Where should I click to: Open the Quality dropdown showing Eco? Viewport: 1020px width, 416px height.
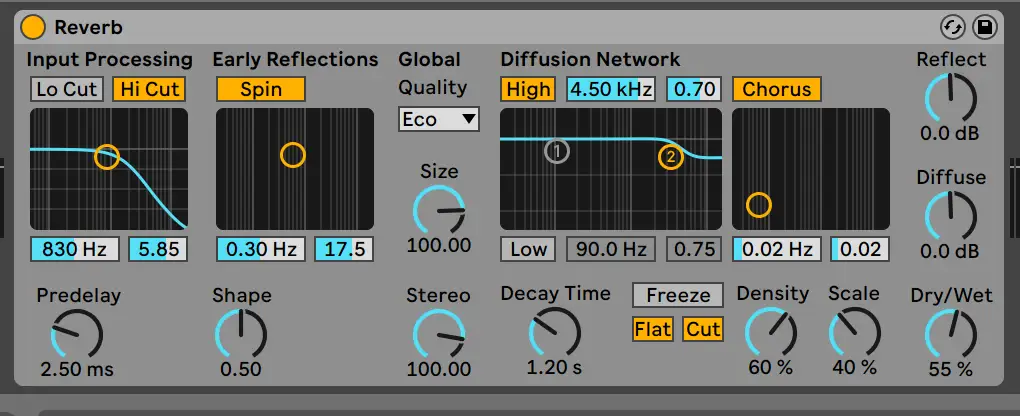tap(439, 119)
